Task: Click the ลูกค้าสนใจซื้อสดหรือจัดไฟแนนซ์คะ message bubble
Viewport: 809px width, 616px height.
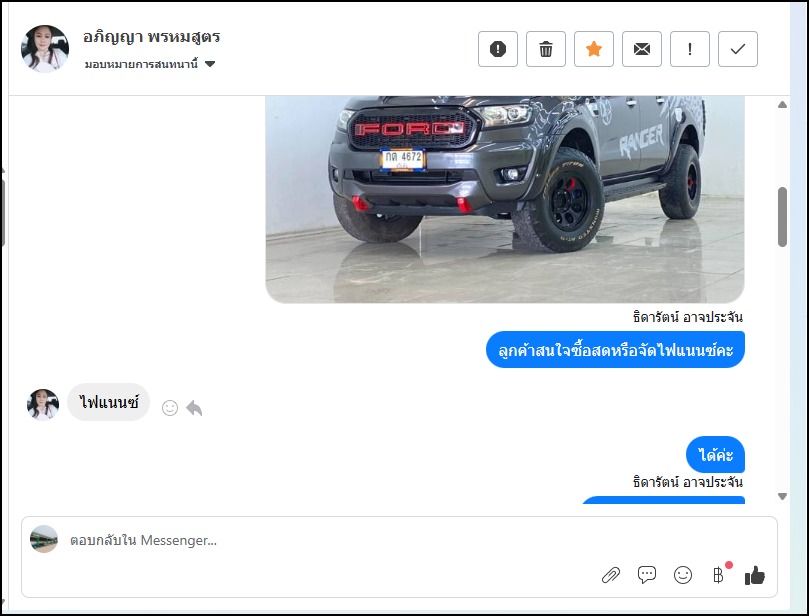Action: (615, 350)
